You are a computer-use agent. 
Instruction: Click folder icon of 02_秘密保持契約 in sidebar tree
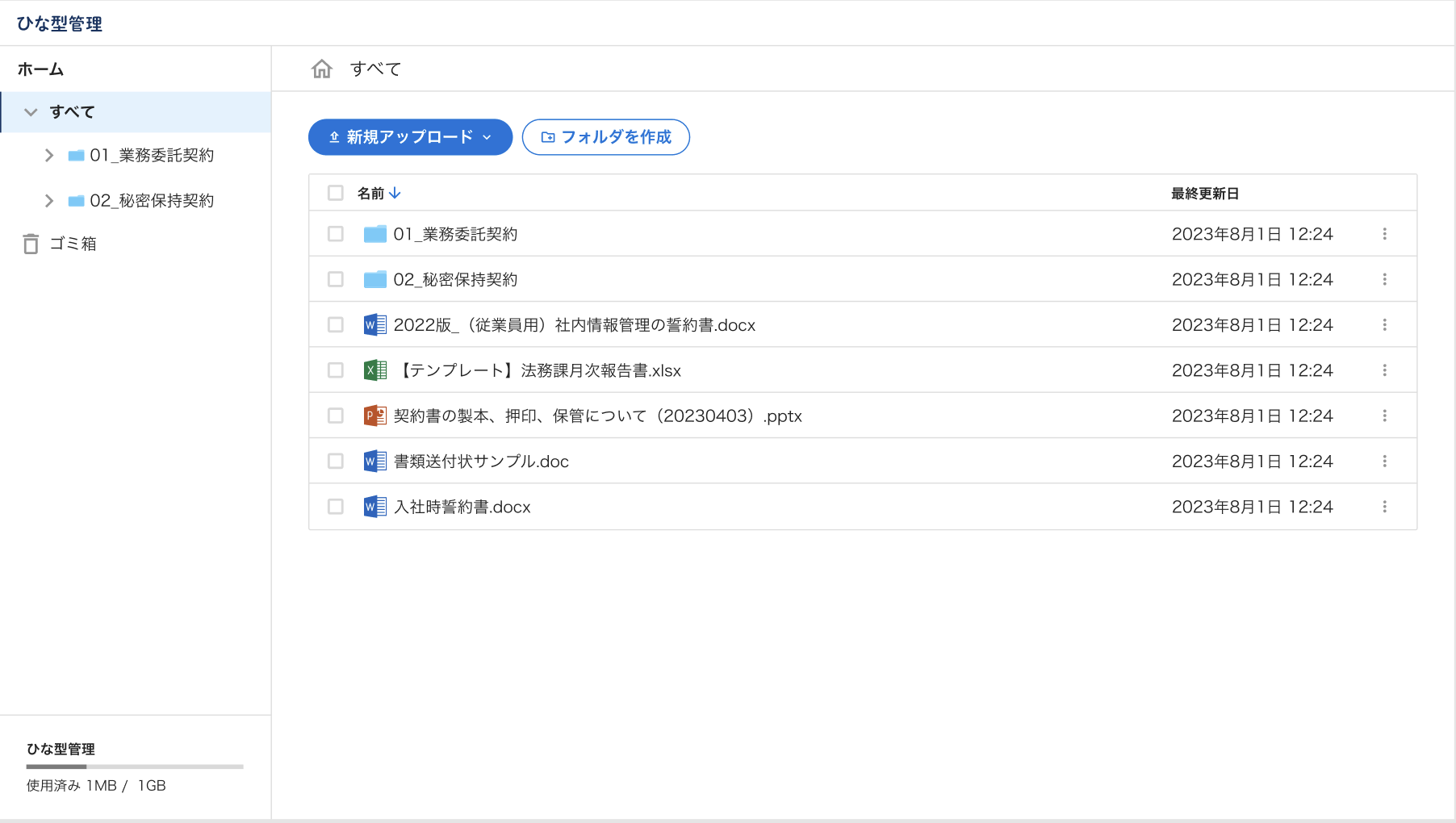point(77,201)
